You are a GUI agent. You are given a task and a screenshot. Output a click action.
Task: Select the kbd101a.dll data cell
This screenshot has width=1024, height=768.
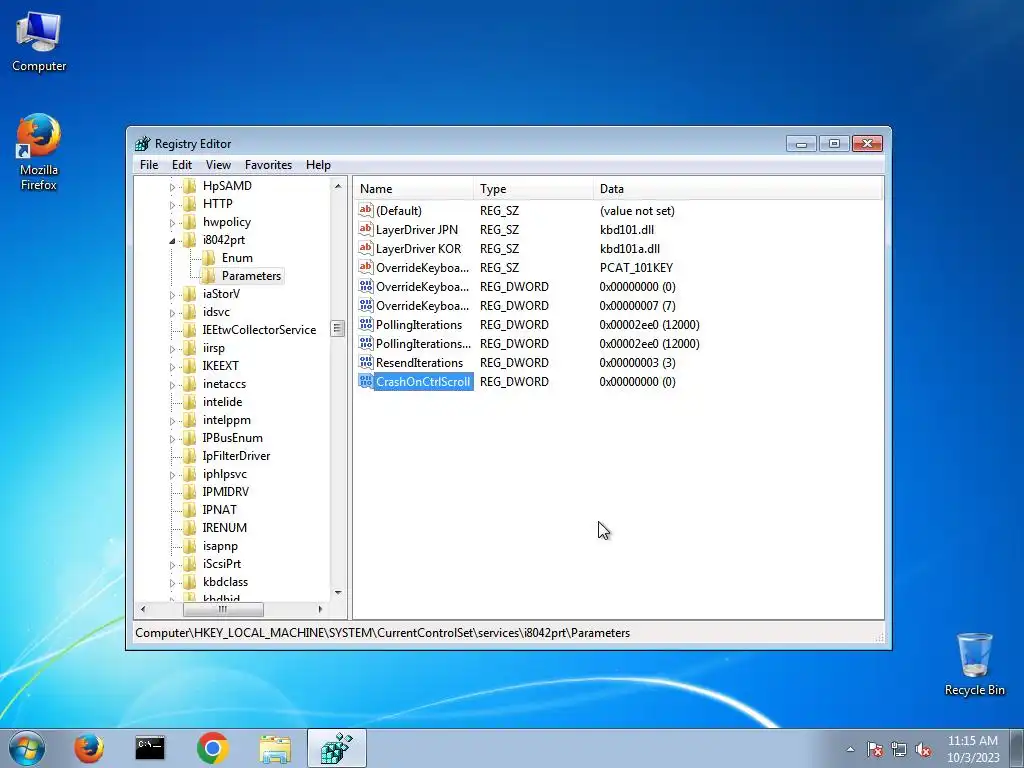630,249
